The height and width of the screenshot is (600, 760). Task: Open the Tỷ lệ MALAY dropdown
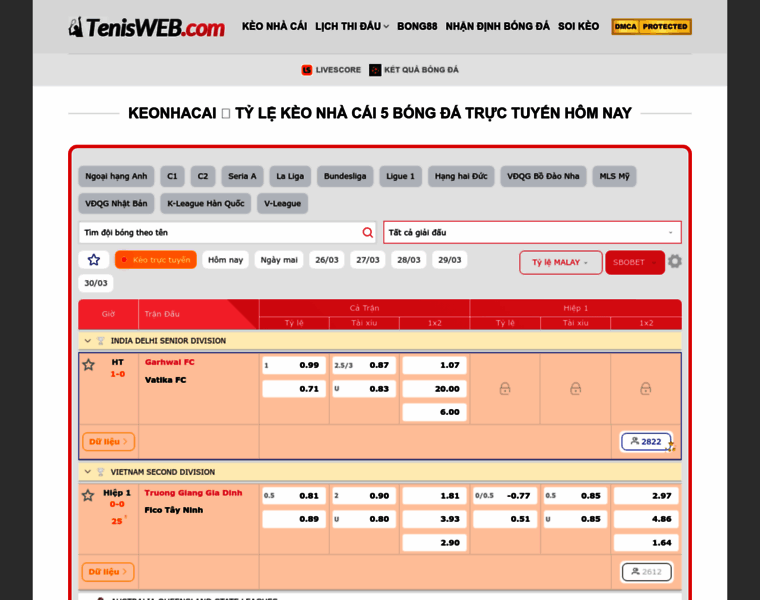561,262
